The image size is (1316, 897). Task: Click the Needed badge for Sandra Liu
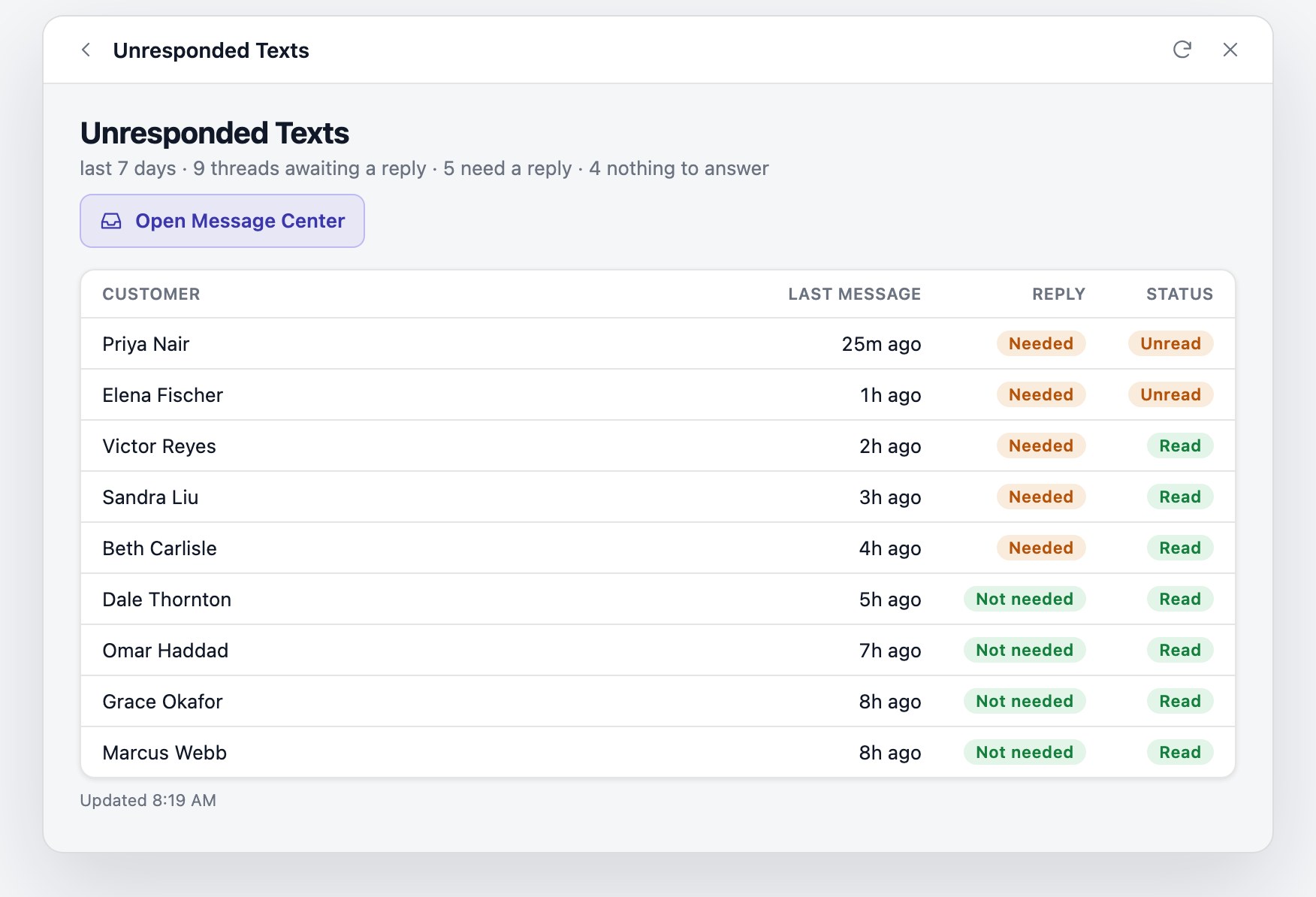(x=1041, y=497)
